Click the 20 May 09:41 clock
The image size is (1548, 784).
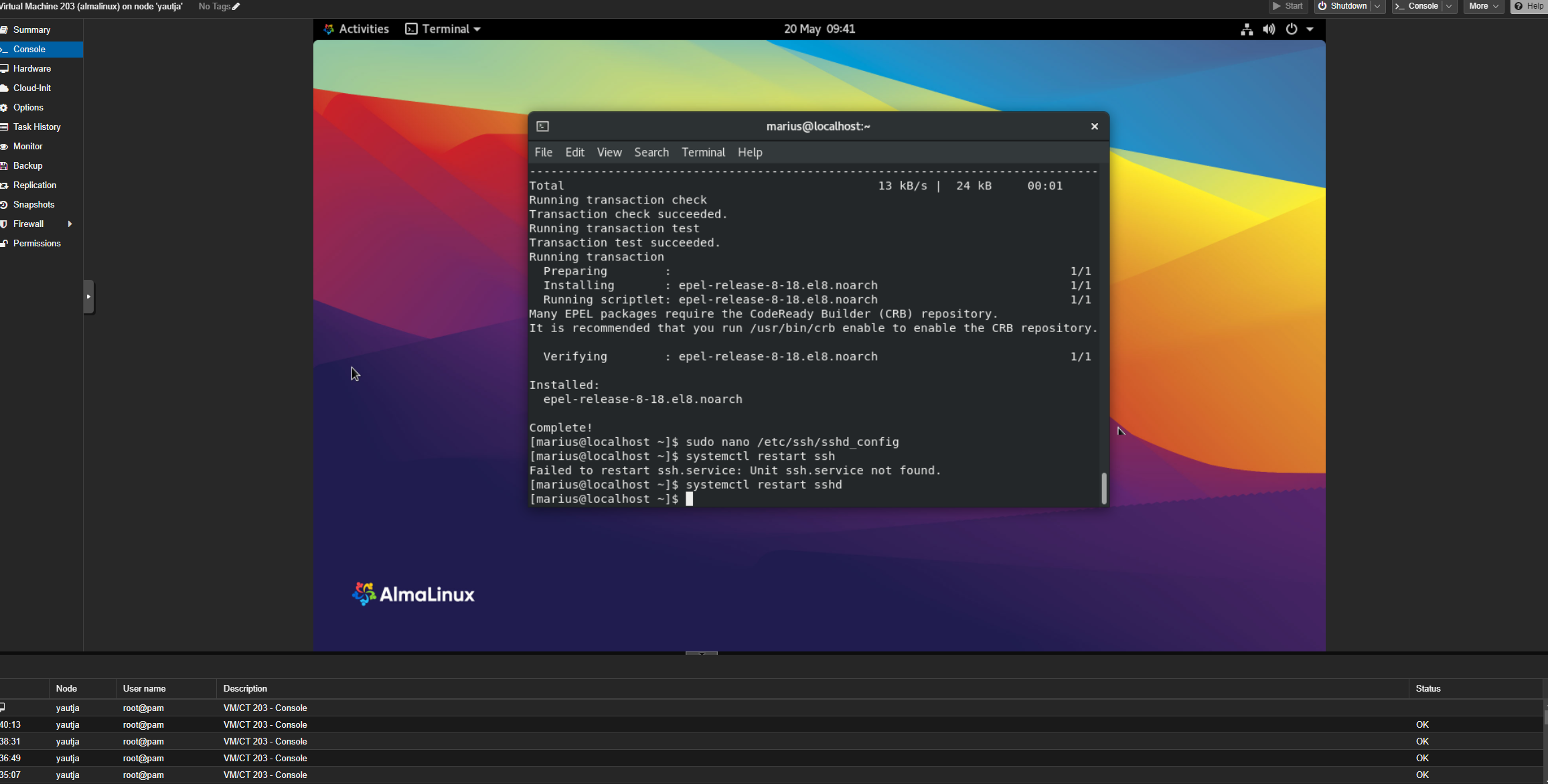(819, 29)
